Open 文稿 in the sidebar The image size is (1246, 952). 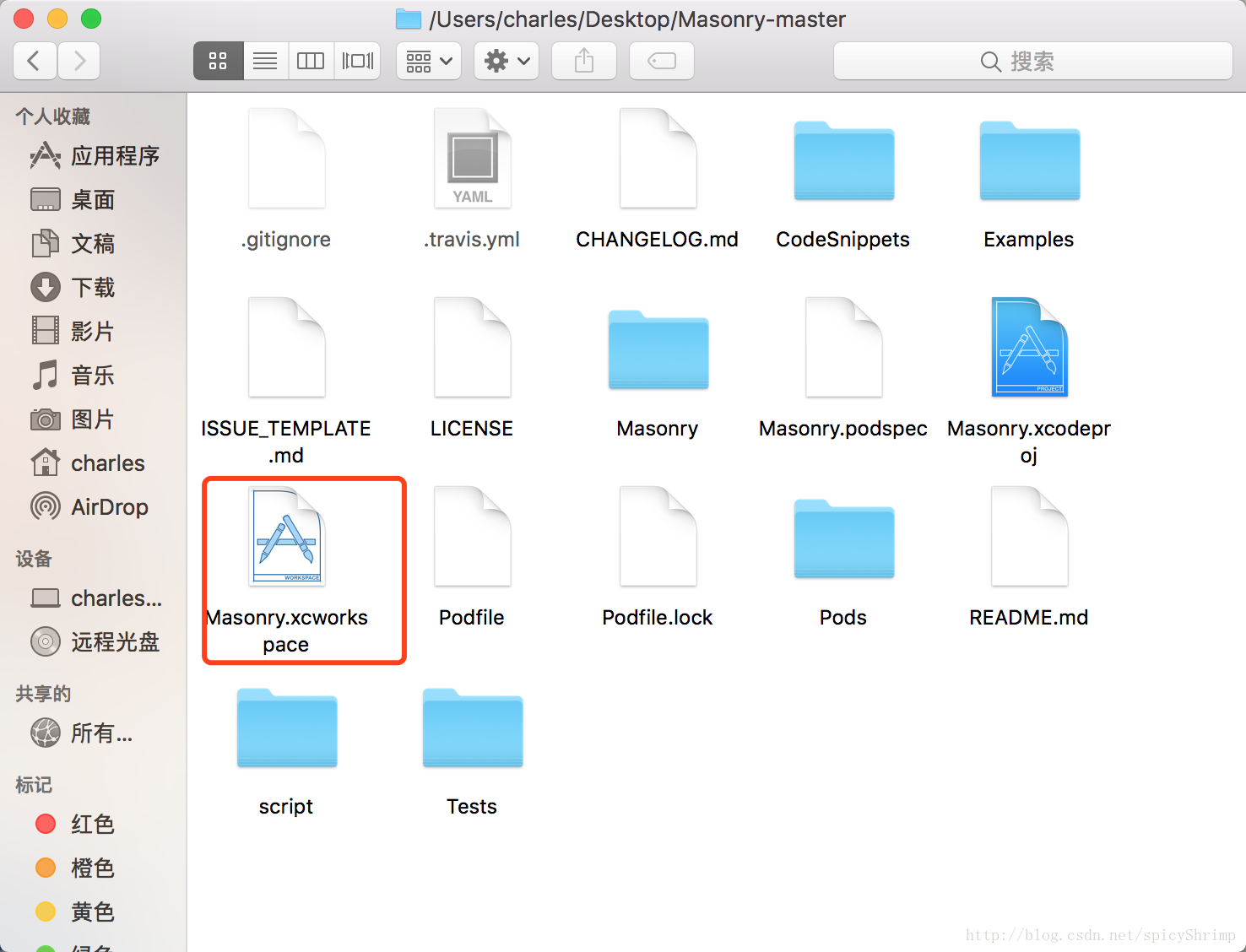point(95,244)
